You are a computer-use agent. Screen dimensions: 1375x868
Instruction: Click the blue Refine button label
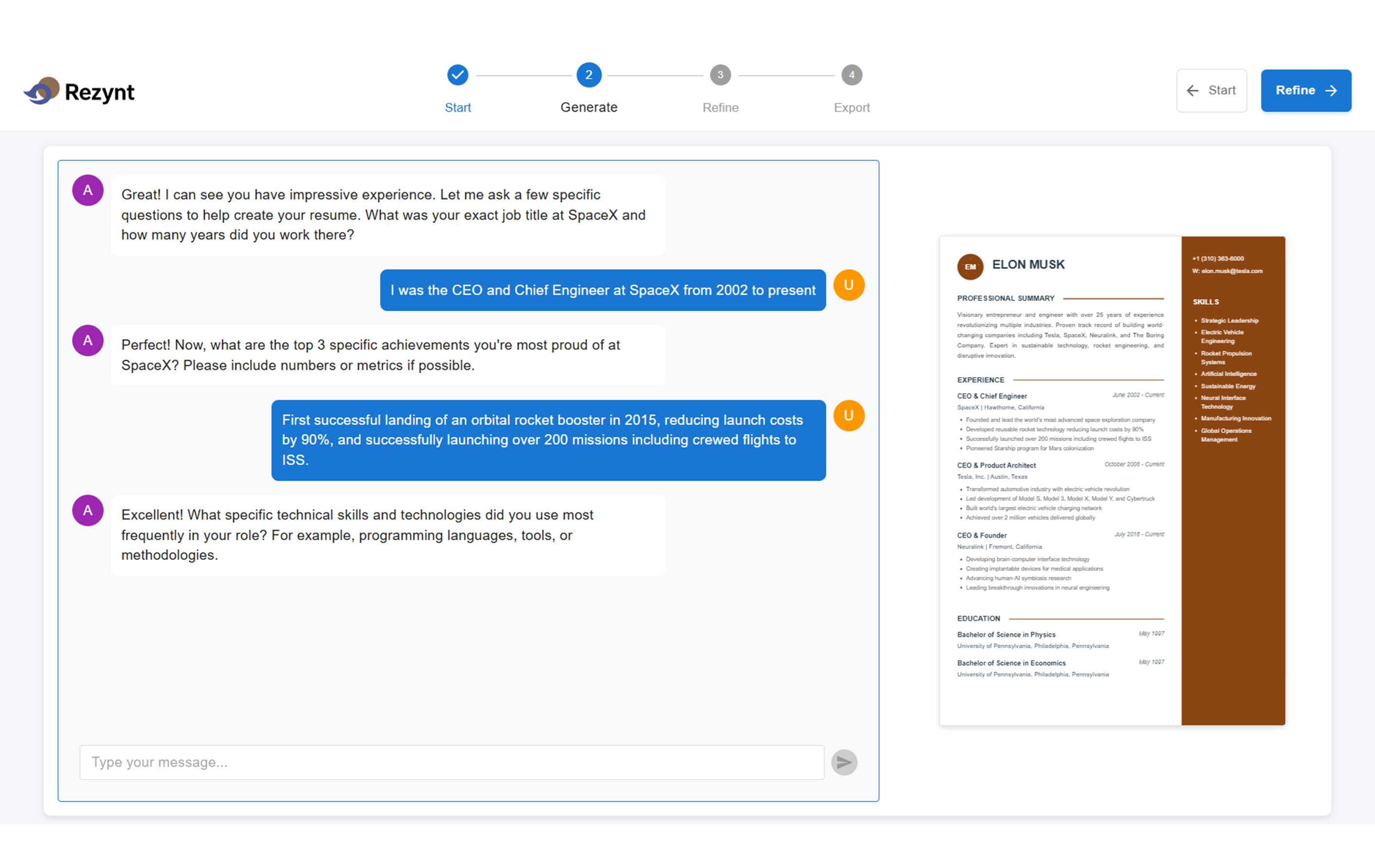click(x=1295, y=90)
